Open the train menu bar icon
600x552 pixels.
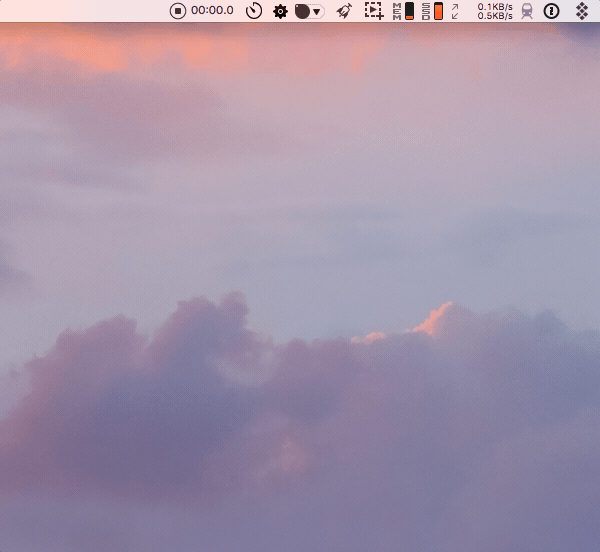pos(527,11)
